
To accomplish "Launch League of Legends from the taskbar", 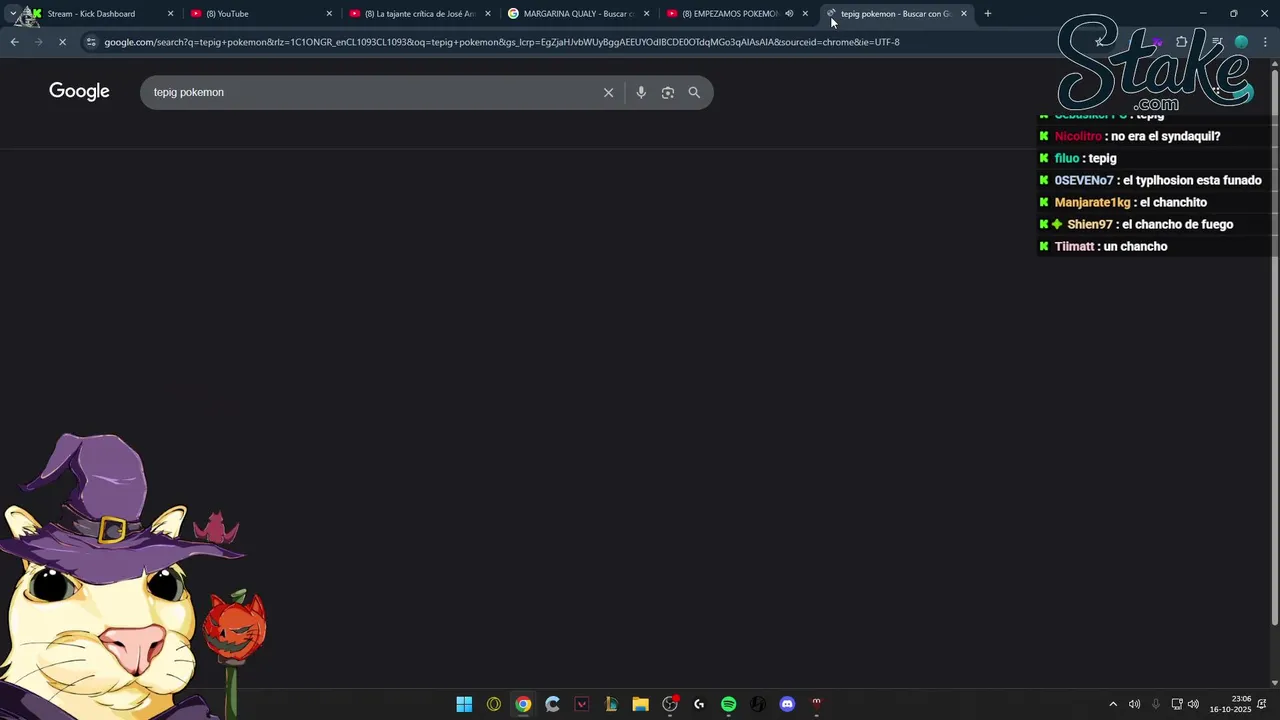I will coord(611,705).
